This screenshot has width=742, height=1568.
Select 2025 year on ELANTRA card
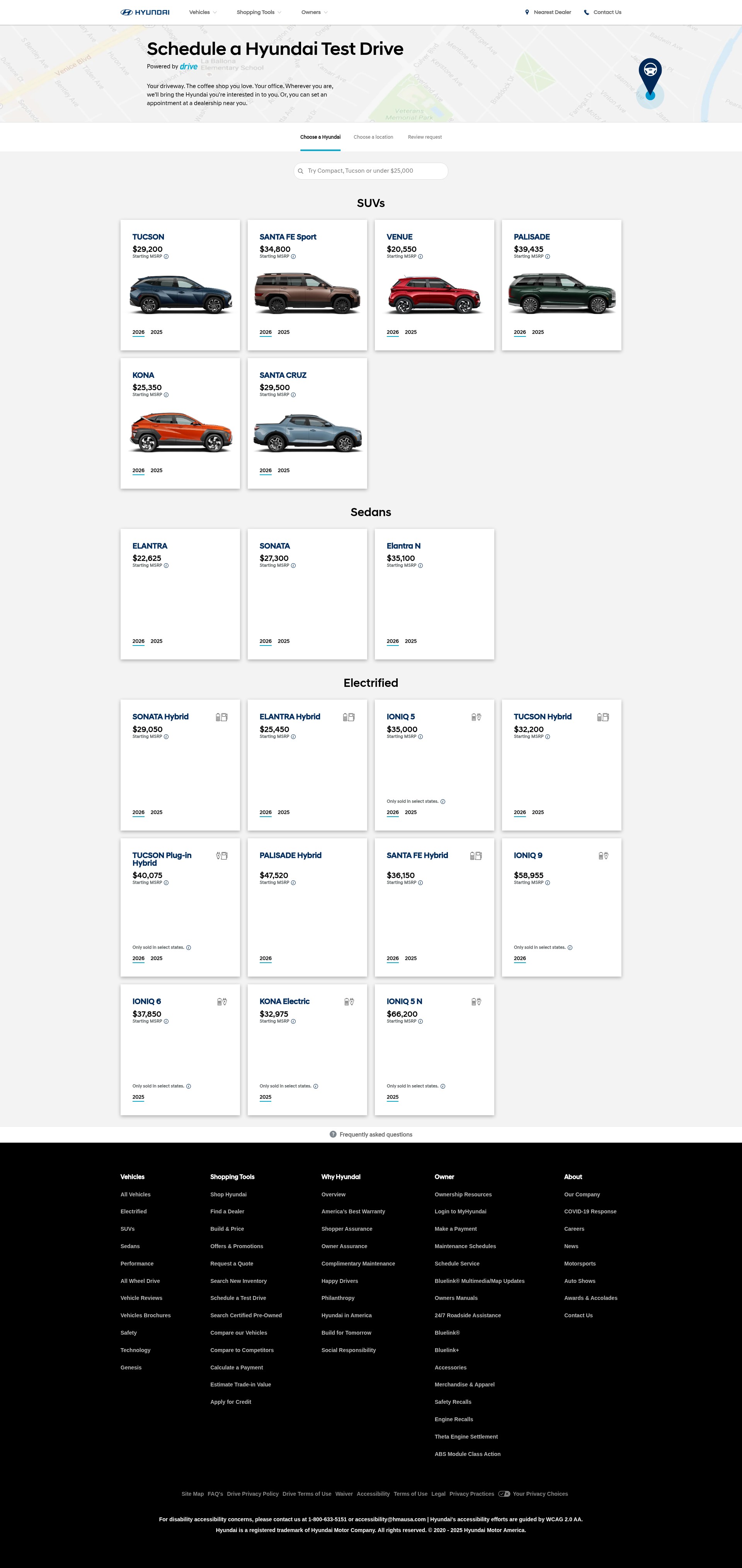[x=157, y=641]
